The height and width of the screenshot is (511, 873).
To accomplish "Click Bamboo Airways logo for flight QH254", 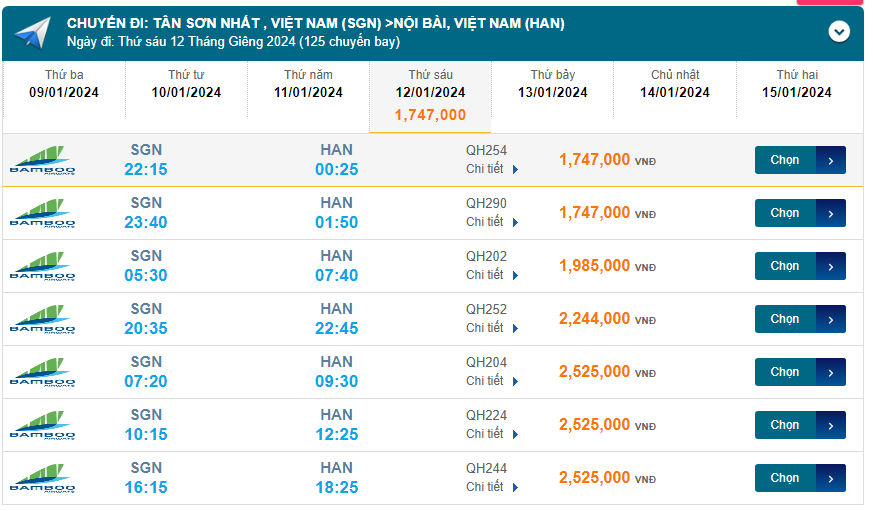I will point(42,160).
